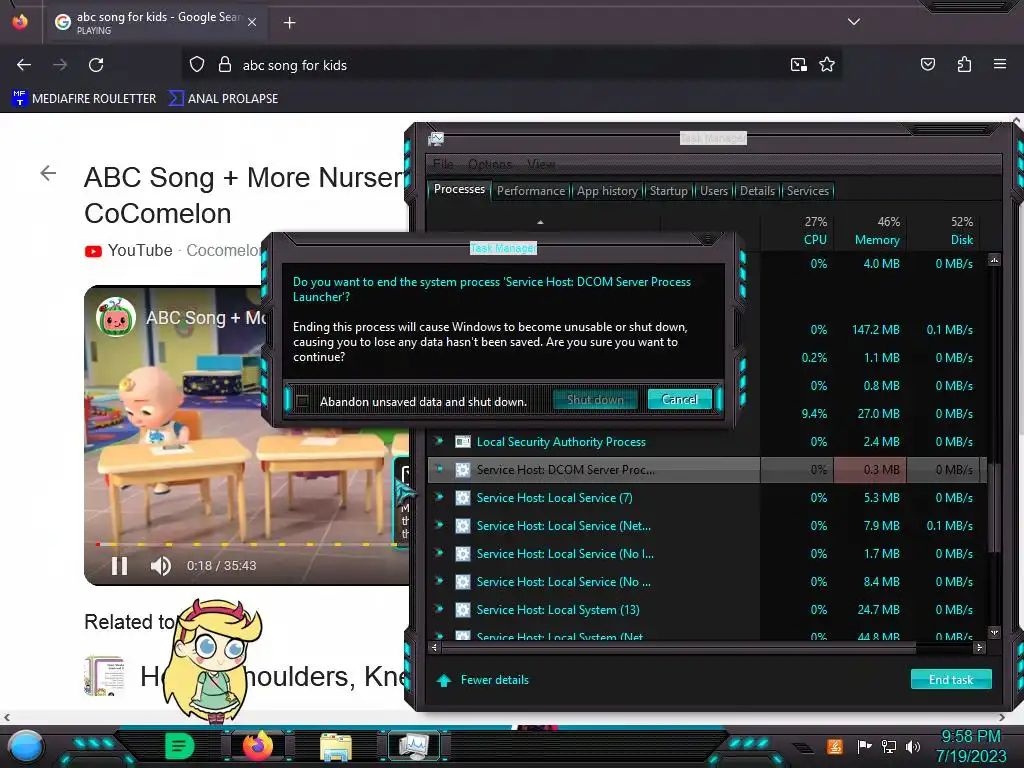Check Abandon unsaved data and shut down
This screenshot has height=768, width=1024.
coord(302,401)
